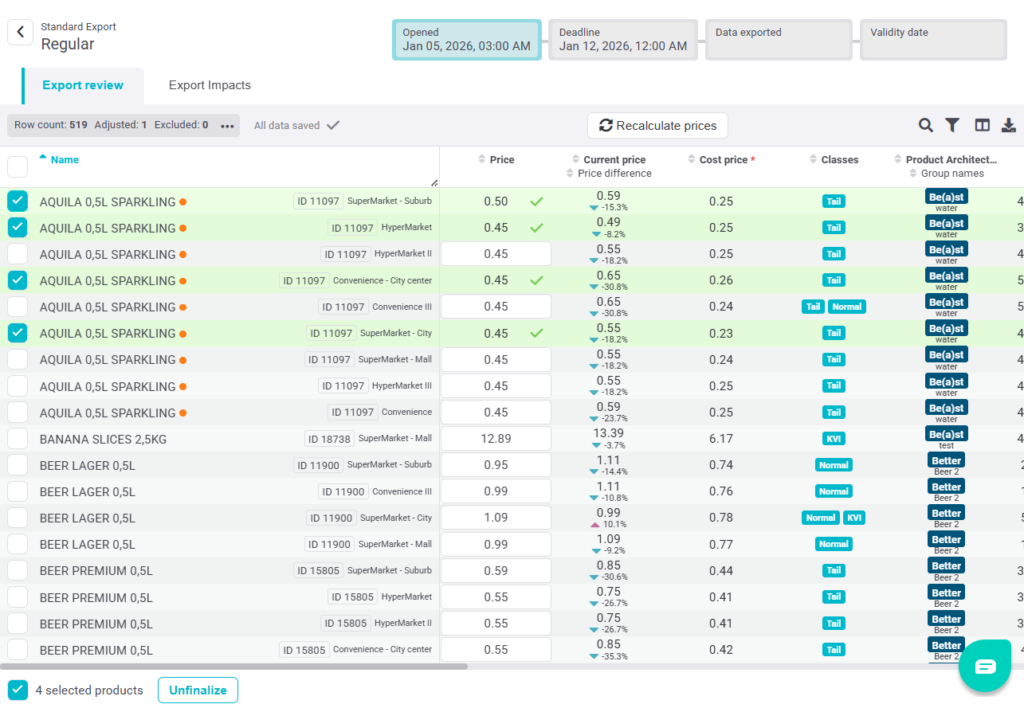Switch to the Export Impacts tab
Viewport: 1024px width, 708px height.
[x=209, y=86]
